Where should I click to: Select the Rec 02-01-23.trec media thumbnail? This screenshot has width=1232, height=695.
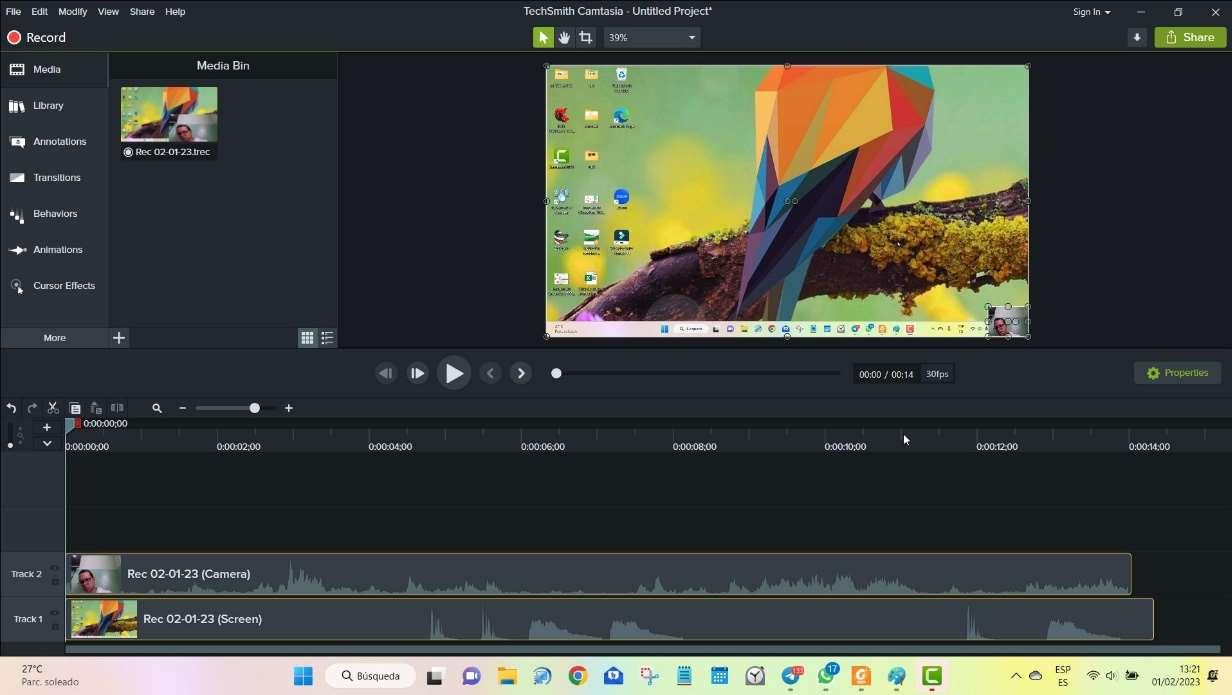click(169, 122)
